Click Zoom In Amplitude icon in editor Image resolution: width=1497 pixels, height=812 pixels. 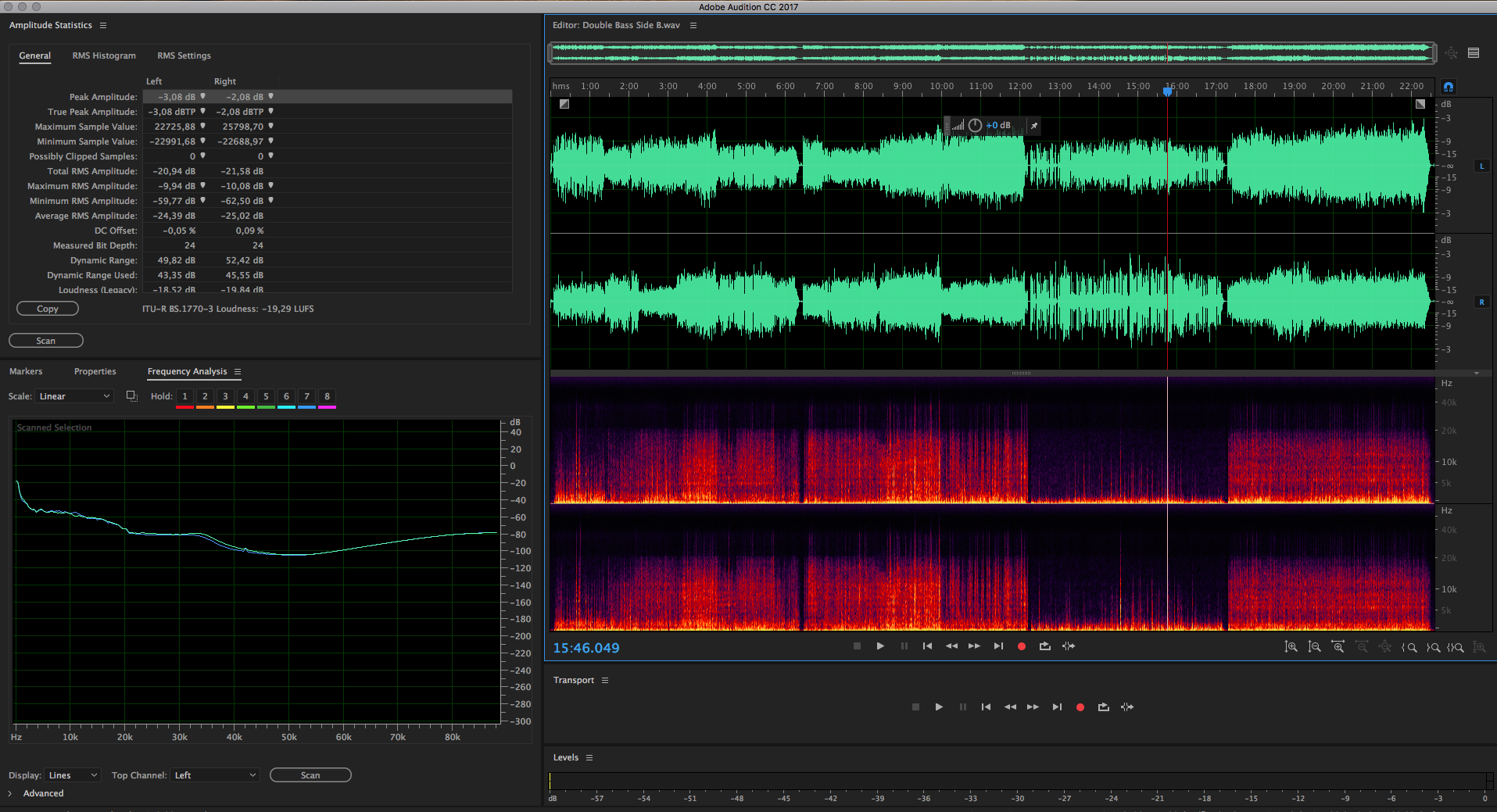1291,647
